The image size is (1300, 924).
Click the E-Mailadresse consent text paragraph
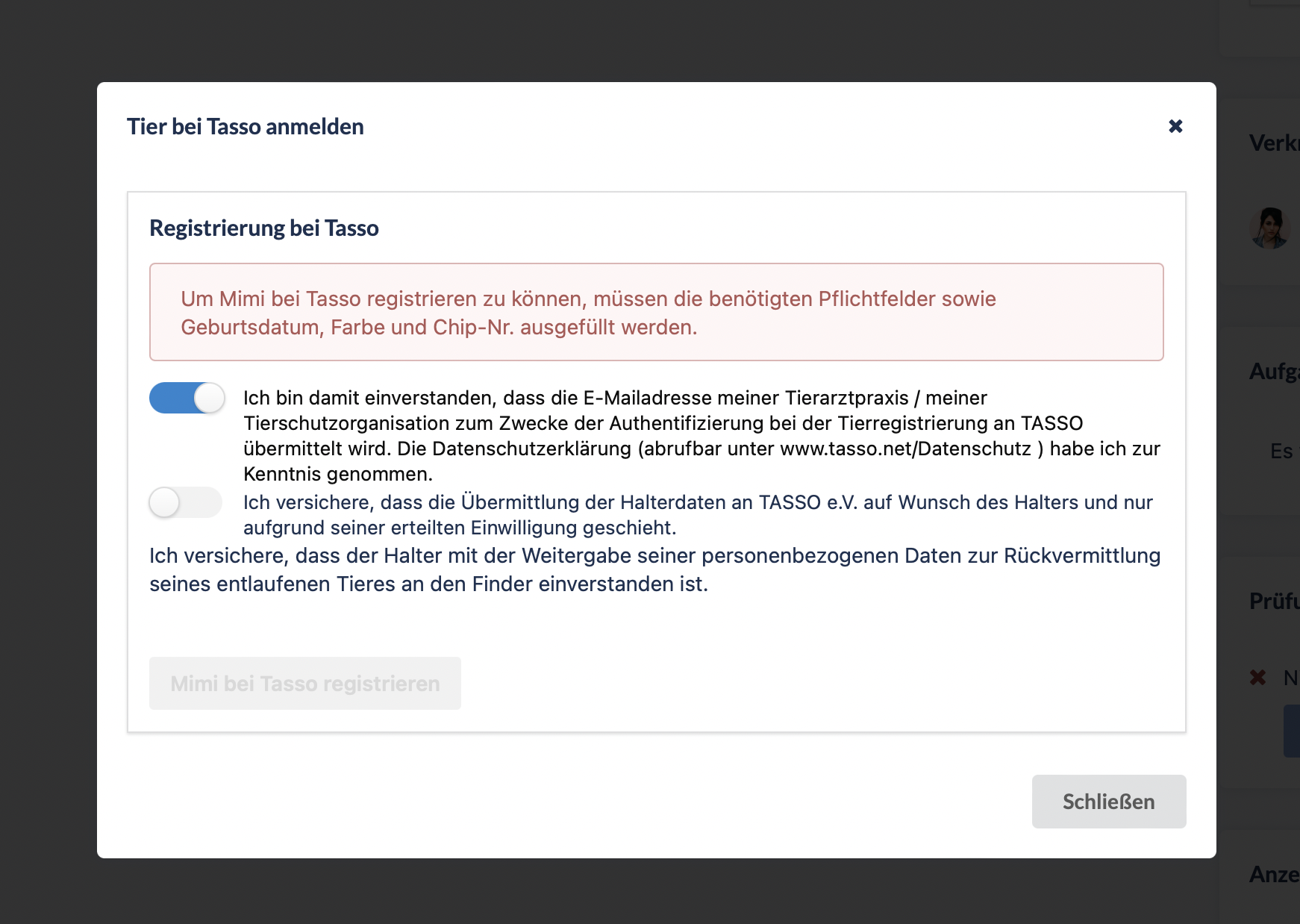coord(701,436)
